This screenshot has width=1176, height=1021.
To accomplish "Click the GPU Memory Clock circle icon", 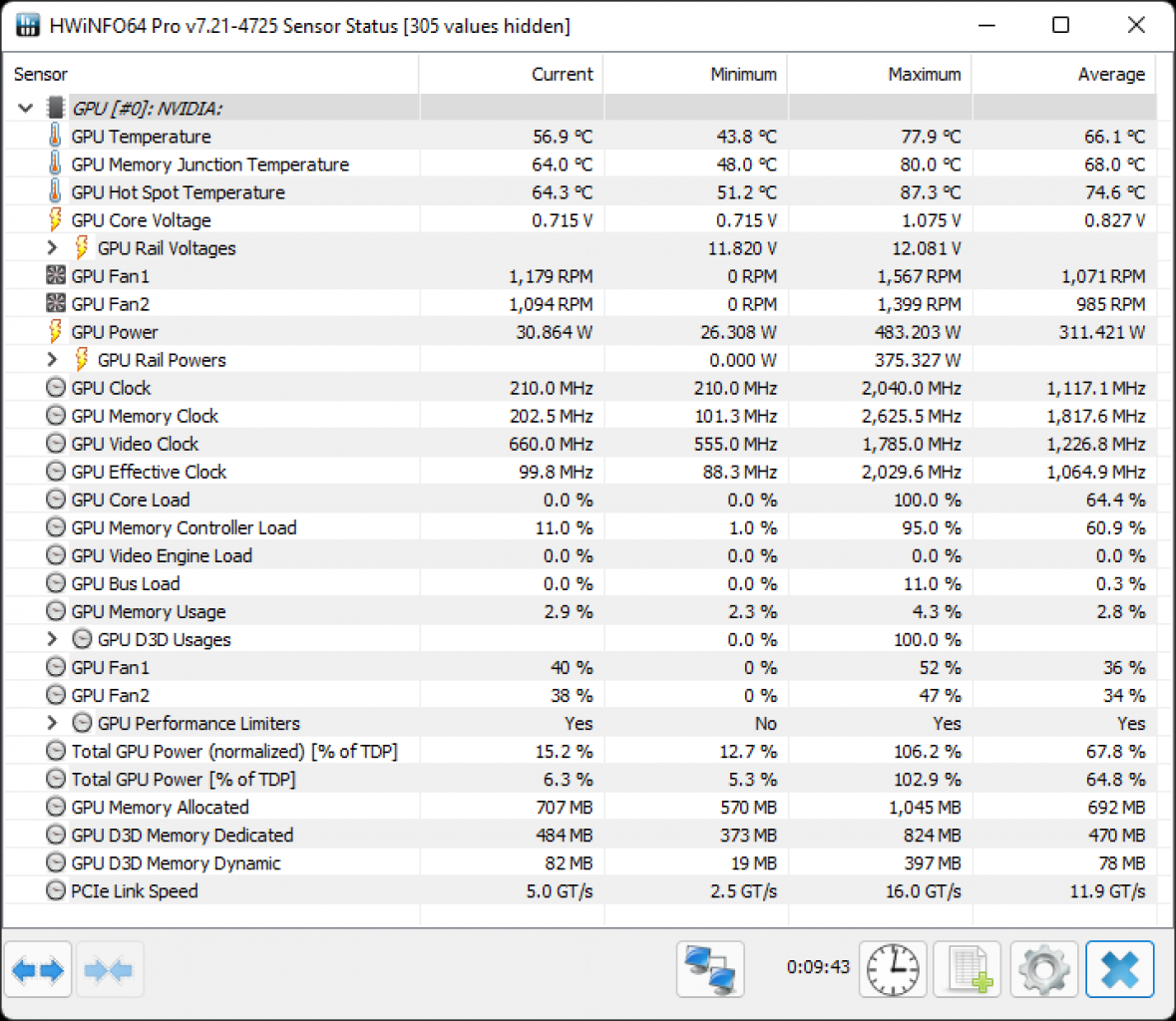I will [x=56, y=416].
